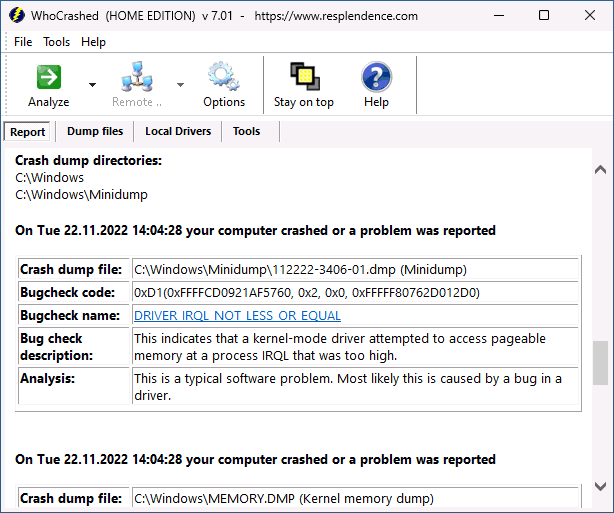
Task: Switch to the Local Drivers tab
Action: (178, 131)
